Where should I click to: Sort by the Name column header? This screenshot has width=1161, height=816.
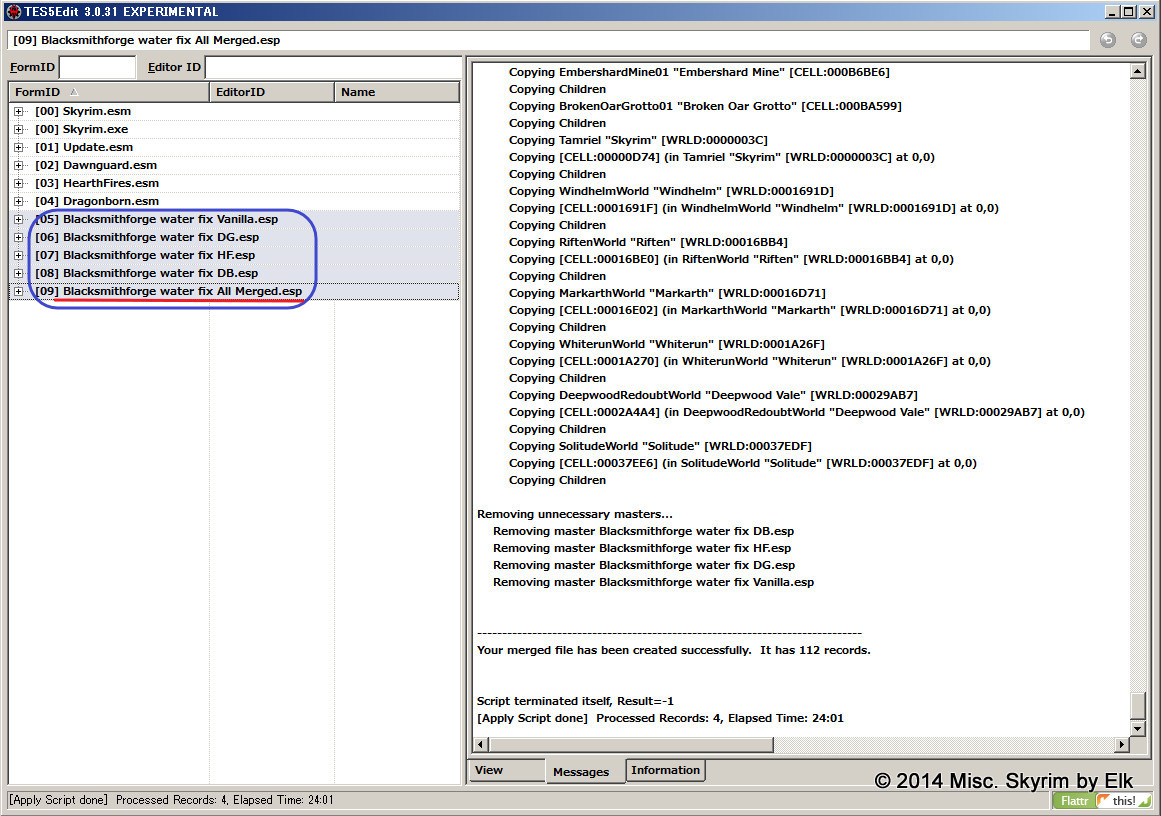point(397,92)
